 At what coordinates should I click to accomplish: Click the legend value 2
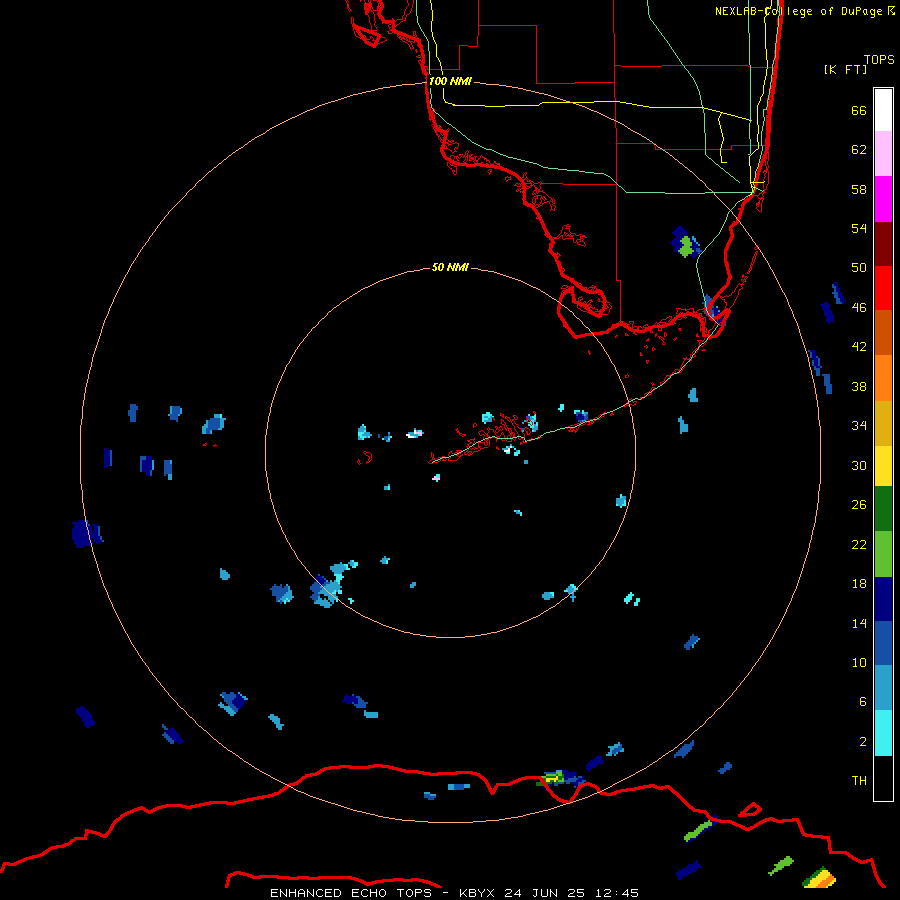point(863,742)
